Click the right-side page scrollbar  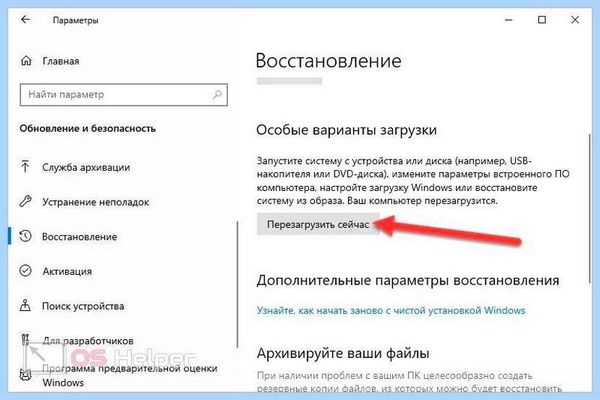(589, 209)
